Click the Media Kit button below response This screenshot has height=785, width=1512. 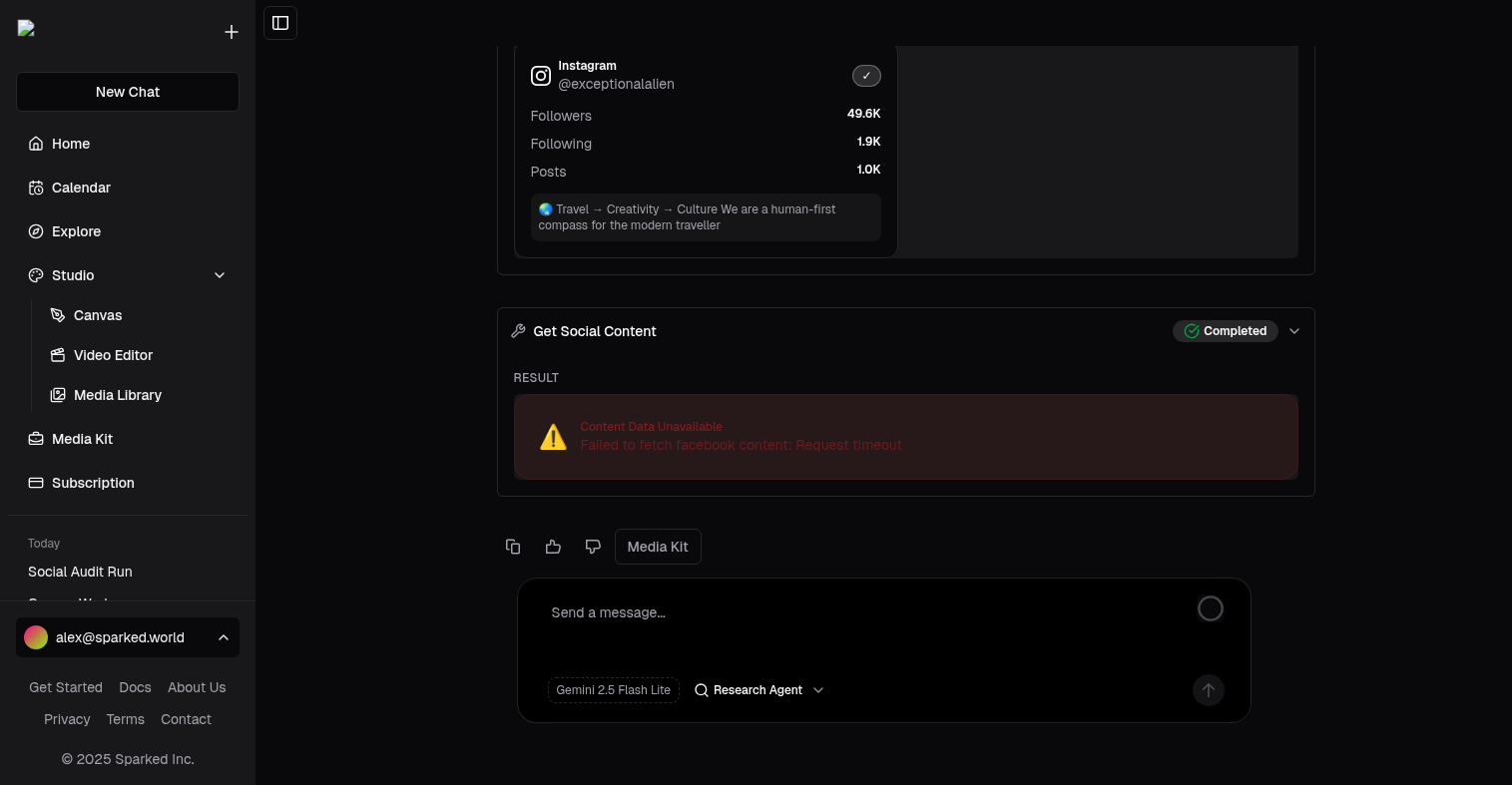pyautogui.click(x=658, y=547)
